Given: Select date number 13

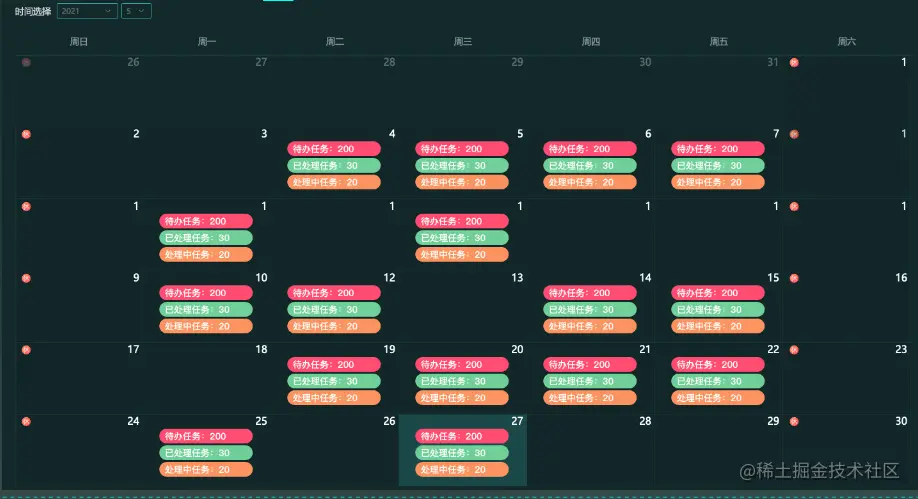Looking at the screenshot, I should pos(518,278).
